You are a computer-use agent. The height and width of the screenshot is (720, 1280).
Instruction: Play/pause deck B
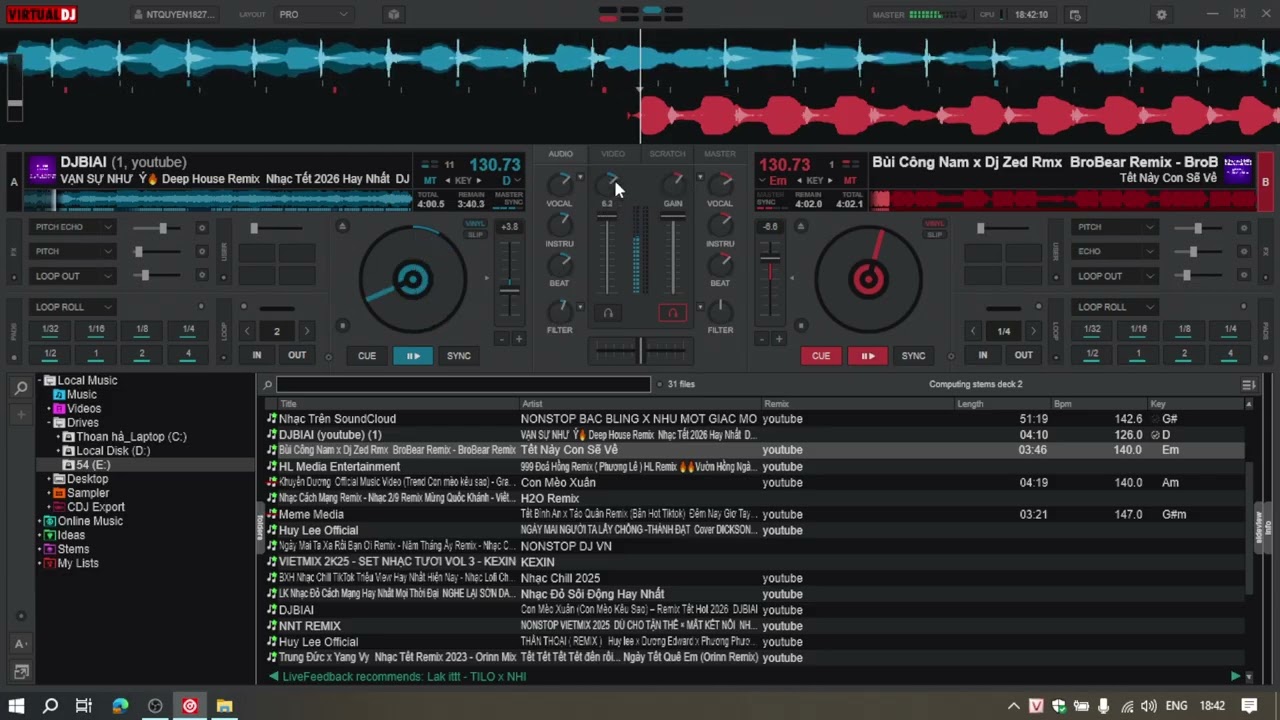point(868,356)
